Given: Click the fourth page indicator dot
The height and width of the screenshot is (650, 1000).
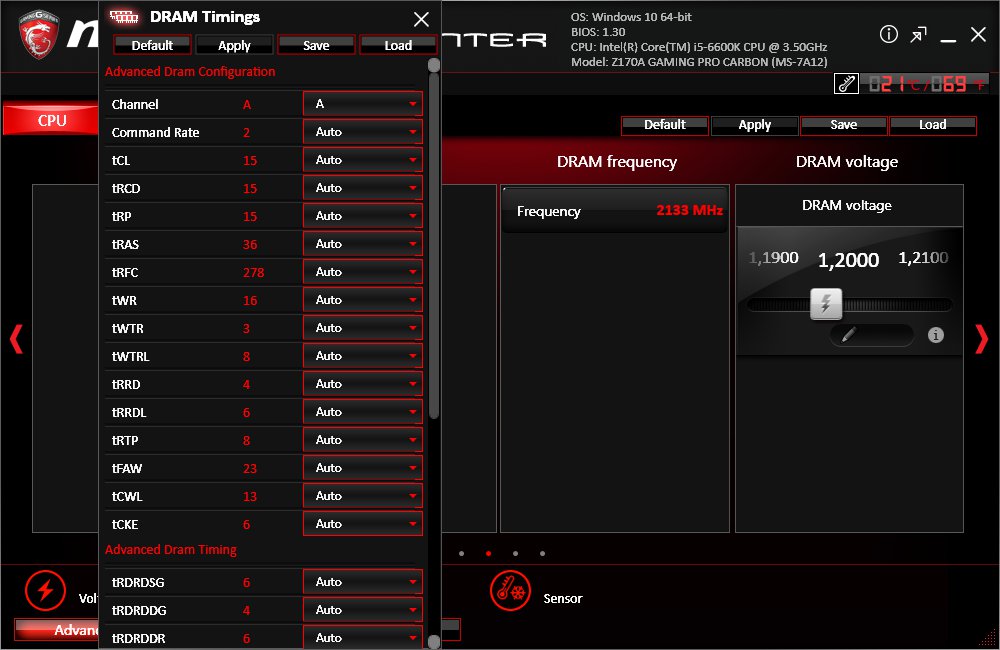Looking at the screenshot, I should click(542, 554).
